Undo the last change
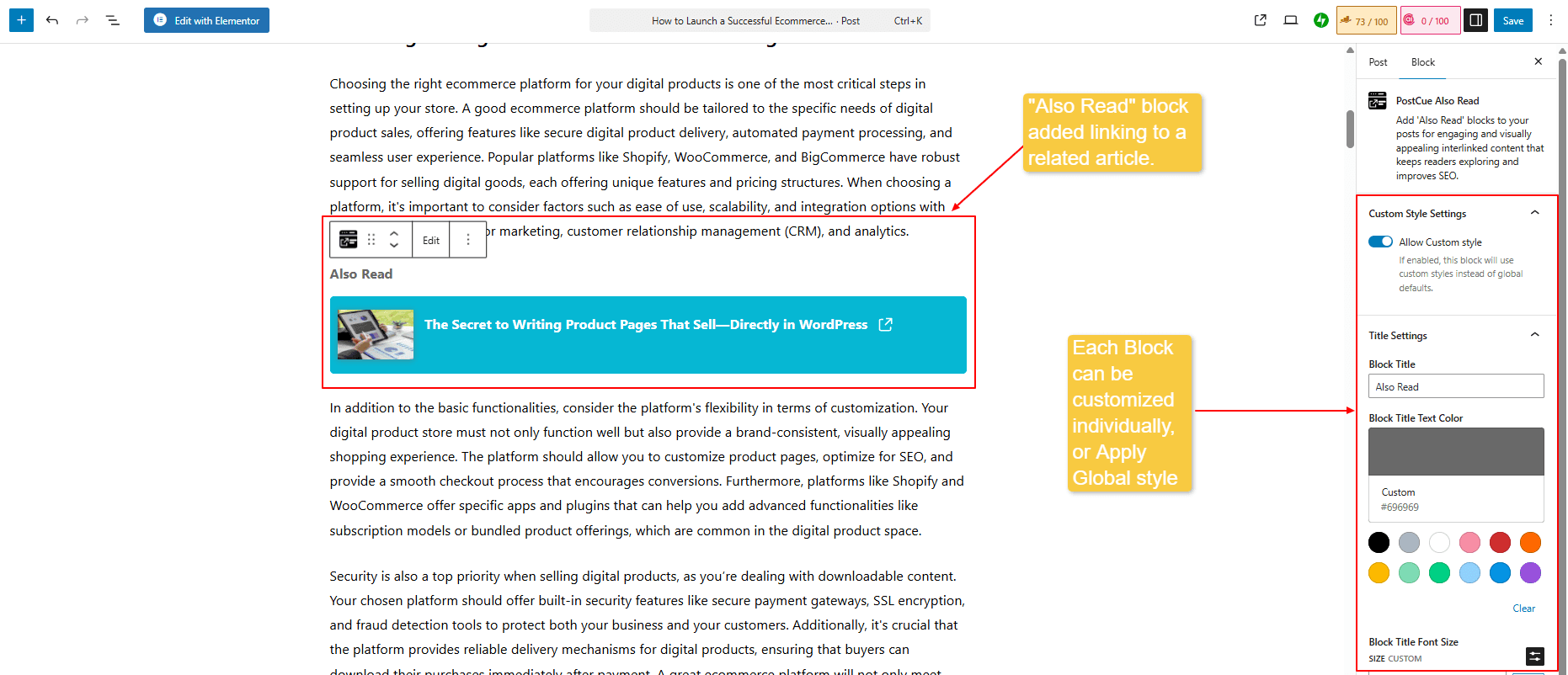This screenshot has width=1568, height=675. pyautogui.click(x=52, y=20)
